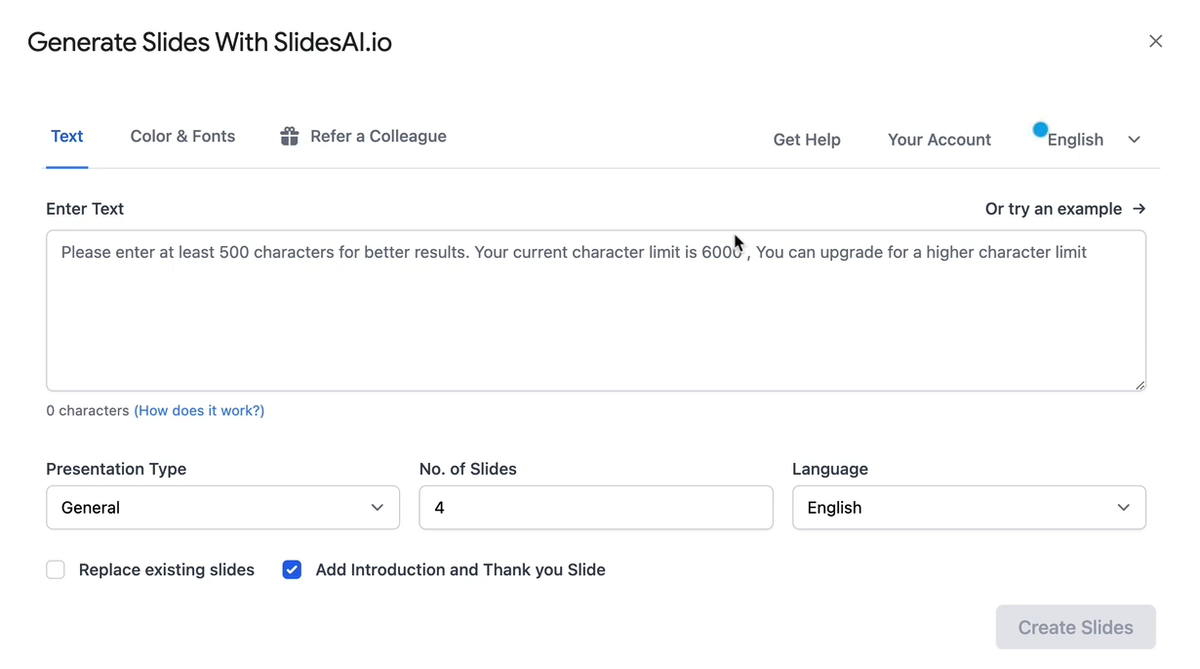Open Your Account
The height and width of the screenshot is (669, 1200).
[x=939, y=140]
